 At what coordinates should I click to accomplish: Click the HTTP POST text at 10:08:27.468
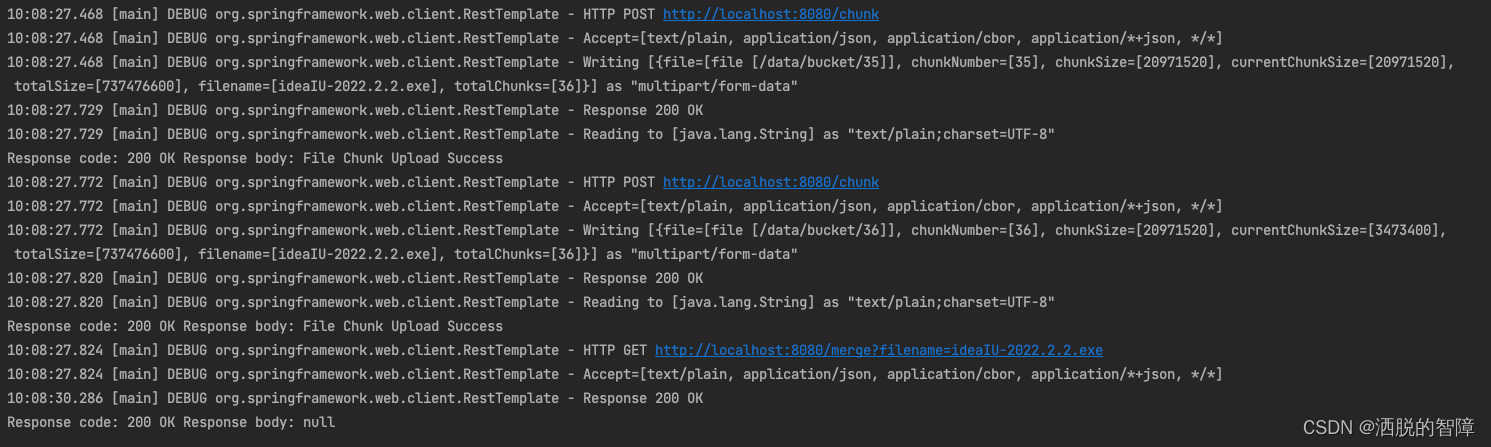[619, 14]
